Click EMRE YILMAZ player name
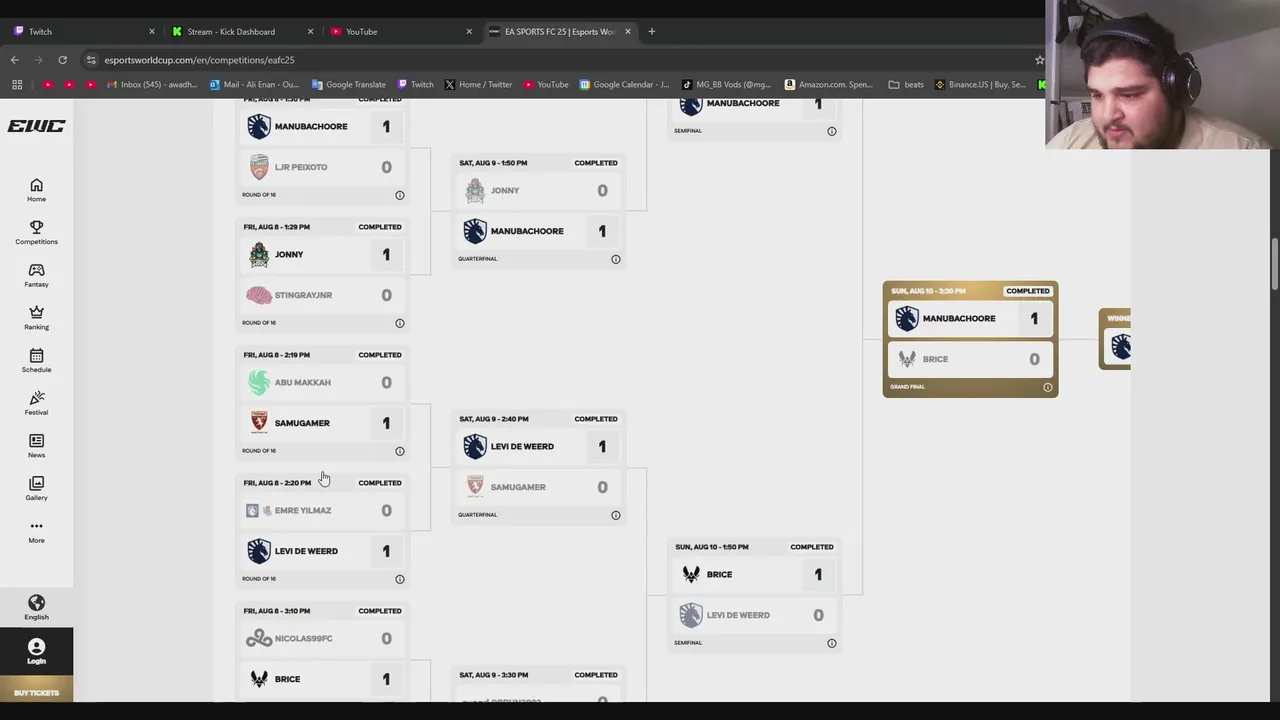 [x=302, y=510]
